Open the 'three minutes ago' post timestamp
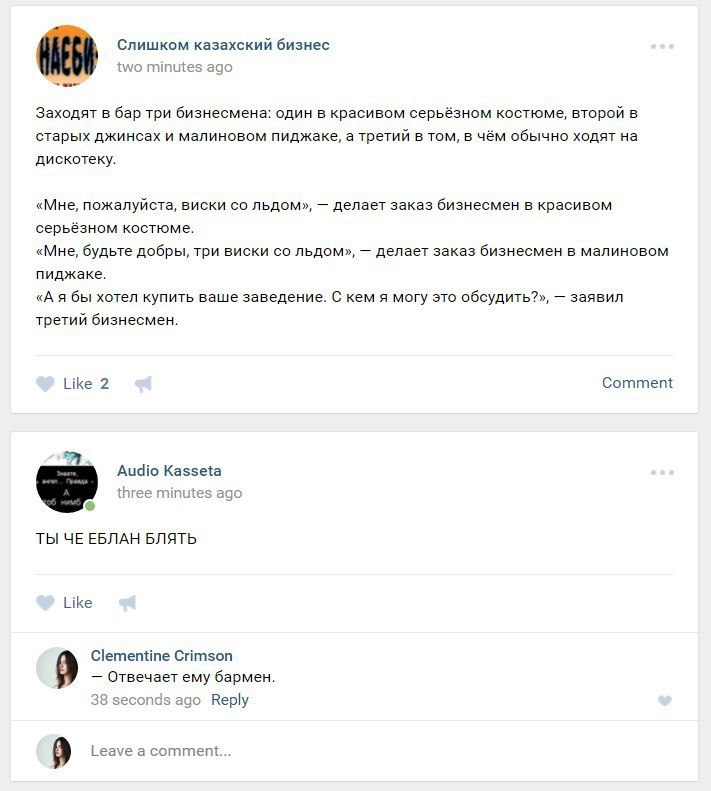711x791 pixels. tap(179, 492)
